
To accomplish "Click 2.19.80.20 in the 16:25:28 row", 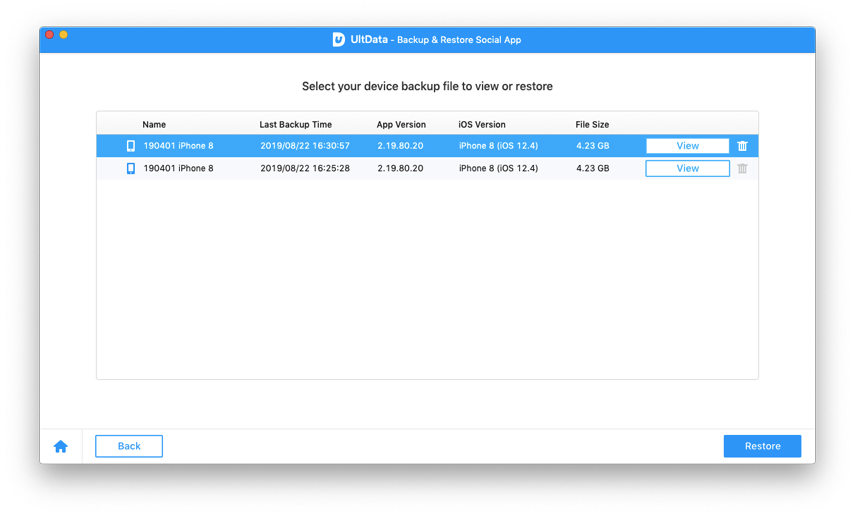I will [400, 169].
